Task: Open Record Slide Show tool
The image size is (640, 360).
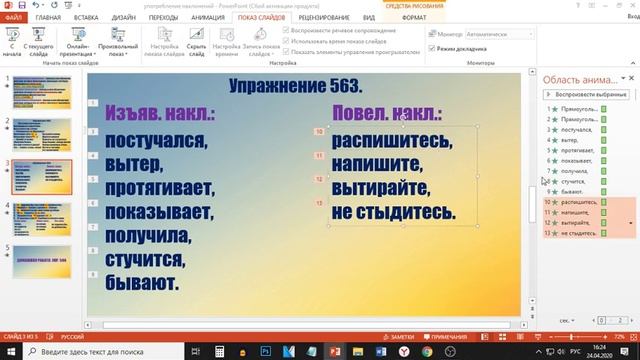Action: coord(261,42)
